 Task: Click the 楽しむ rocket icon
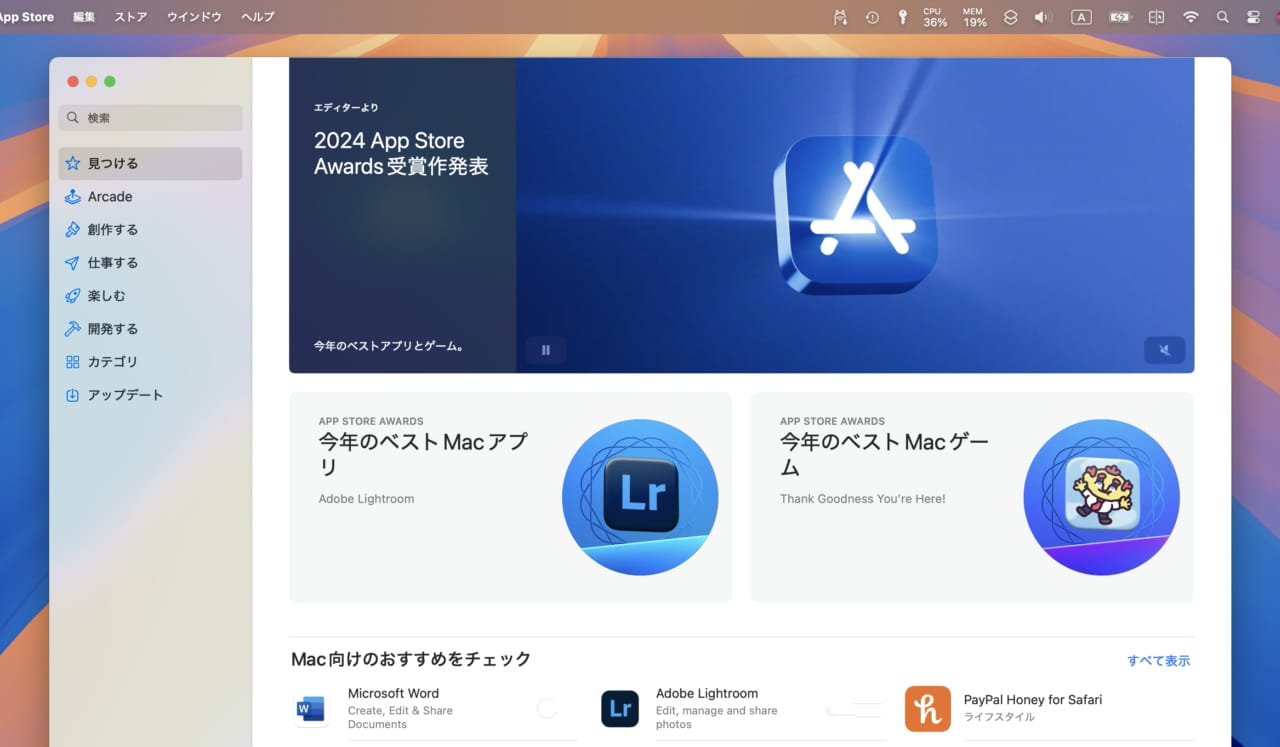click(72, 296)
